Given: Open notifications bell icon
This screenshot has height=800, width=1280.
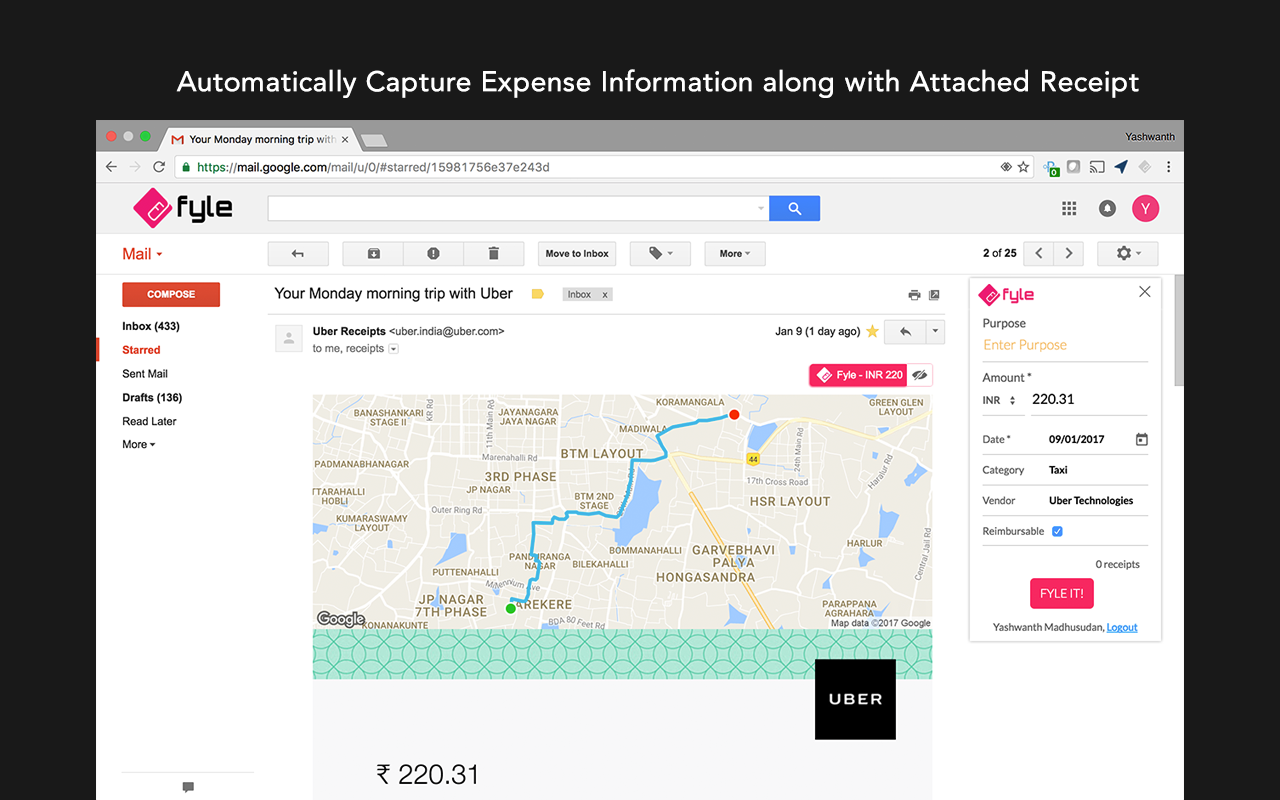Looking at the screenshot, I should (x=1107, y=208).
